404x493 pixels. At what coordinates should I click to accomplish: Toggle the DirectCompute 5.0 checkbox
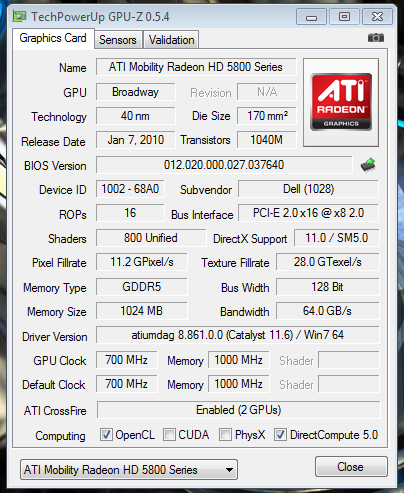280,435
